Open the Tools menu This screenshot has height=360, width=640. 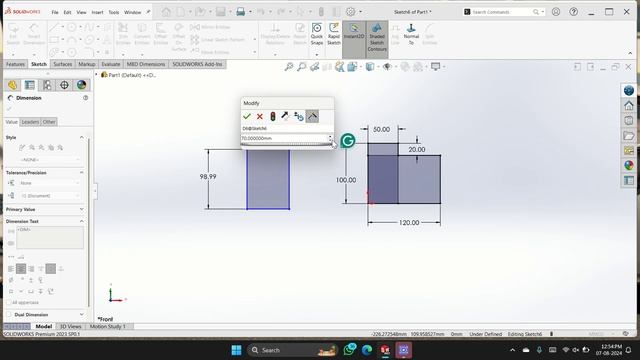113,12
